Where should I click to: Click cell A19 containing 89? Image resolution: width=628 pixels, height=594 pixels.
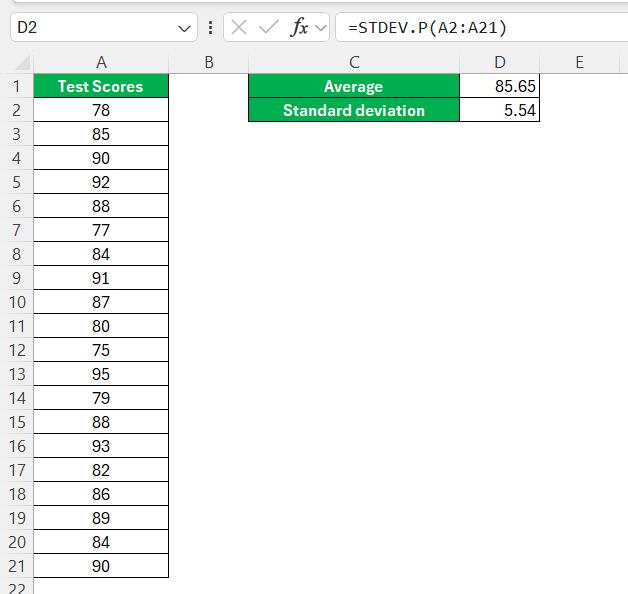tap(101, 518)
